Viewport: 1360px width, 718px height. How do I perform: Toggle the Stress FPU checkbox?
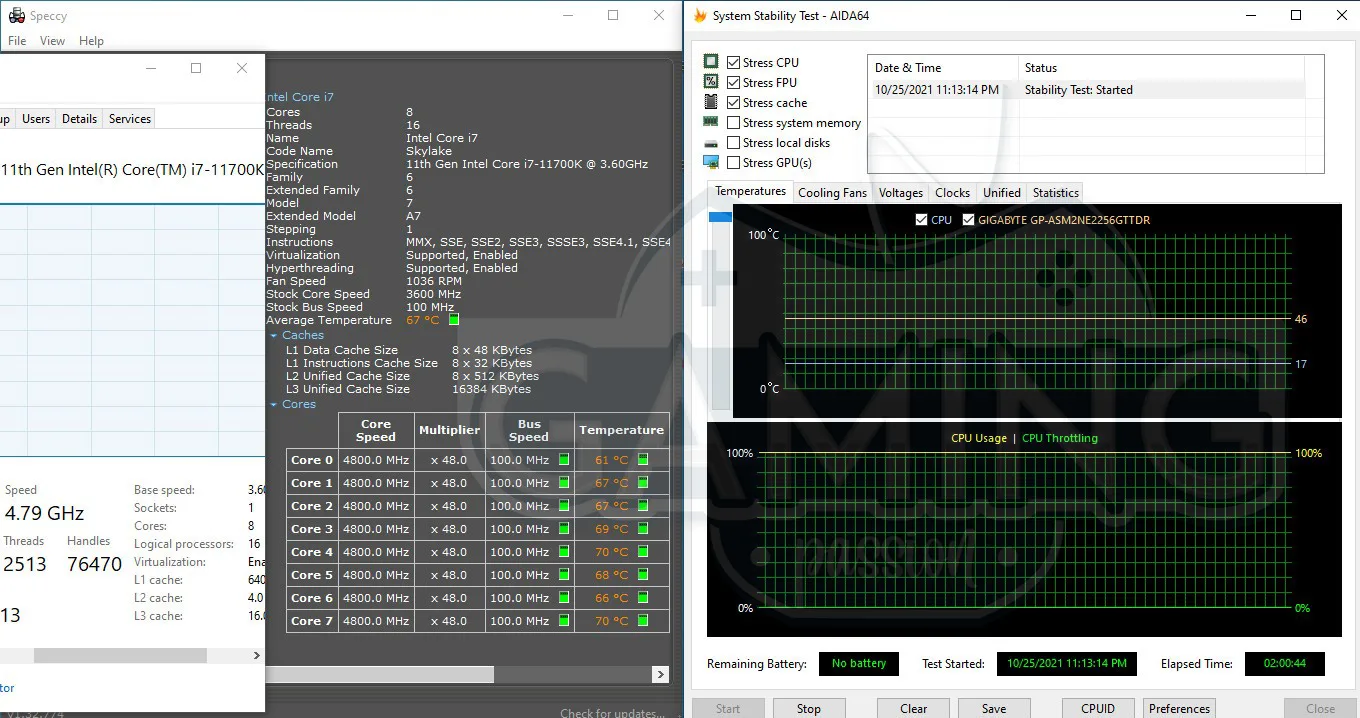(x=734, y=82)
